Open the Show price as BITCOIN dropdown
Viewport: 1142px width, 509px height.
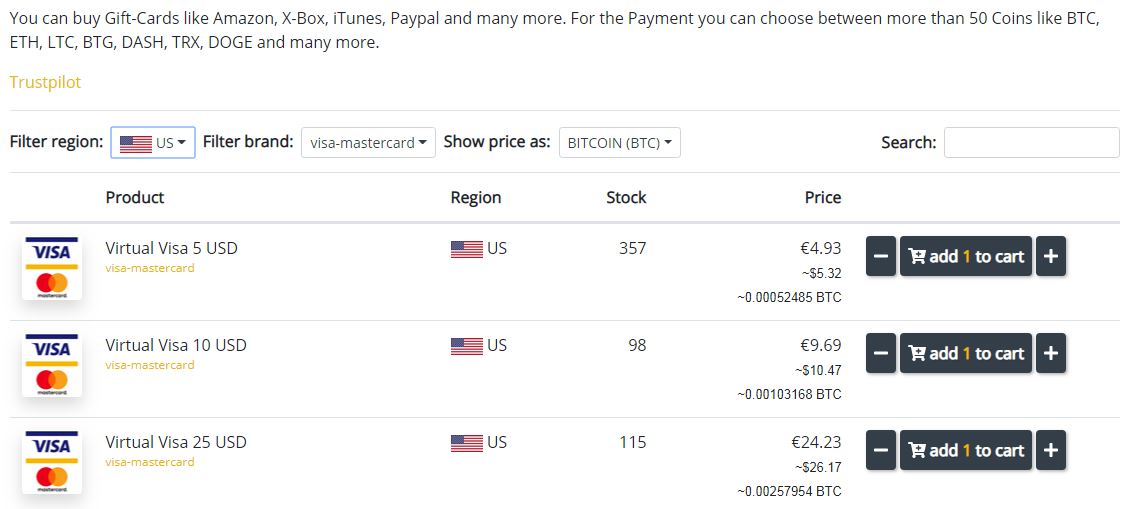[x=620, y=142]
